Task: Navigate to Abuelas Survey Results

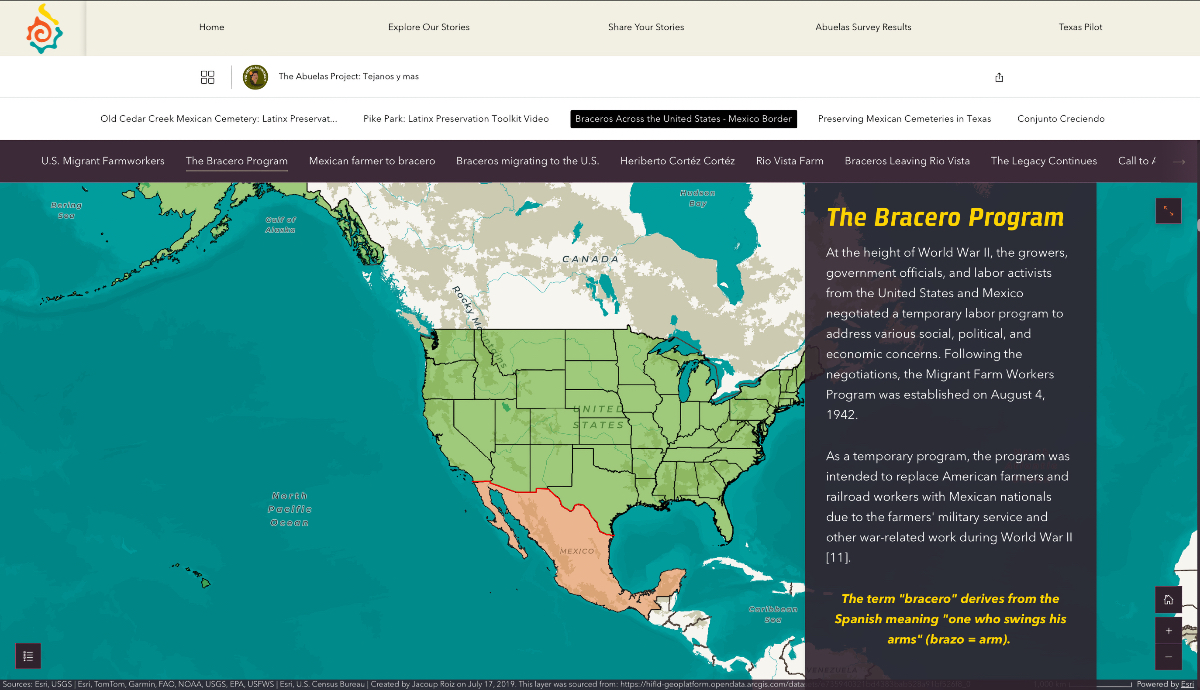Action: [x=863, y=27]
